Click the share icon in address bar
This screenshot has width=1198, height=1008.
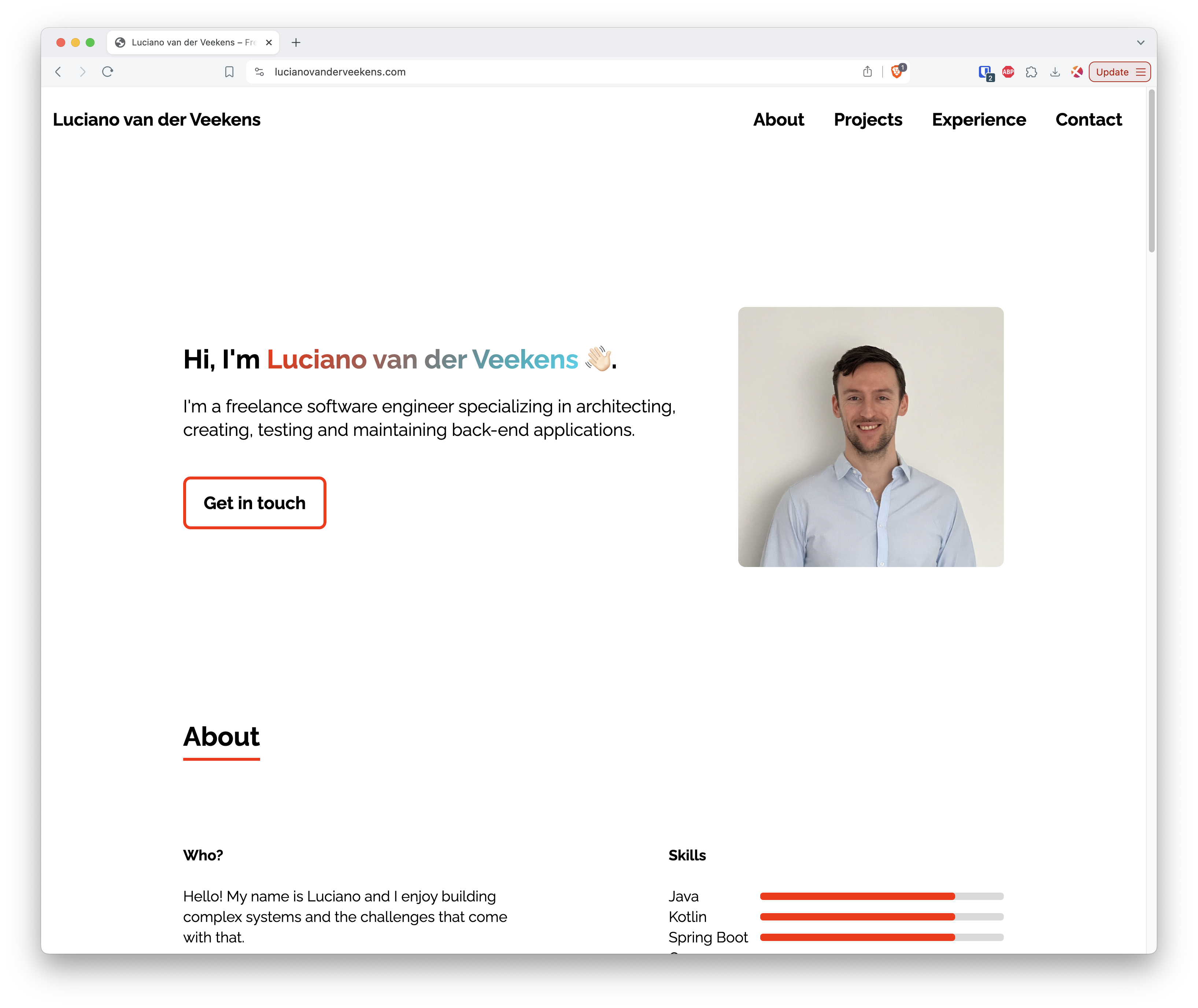click(x=867, y=72)
